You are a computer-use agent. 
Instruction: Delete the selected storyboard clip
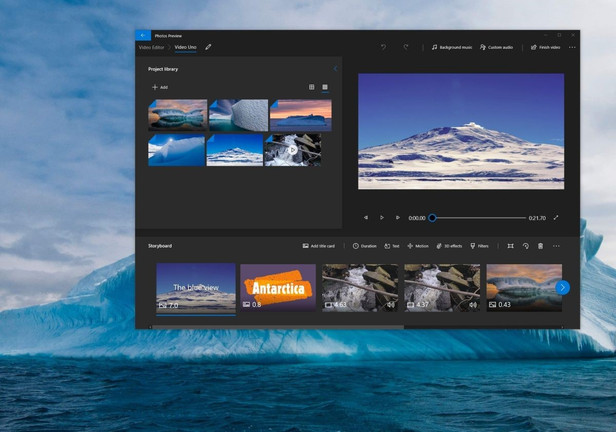point(541,245)
